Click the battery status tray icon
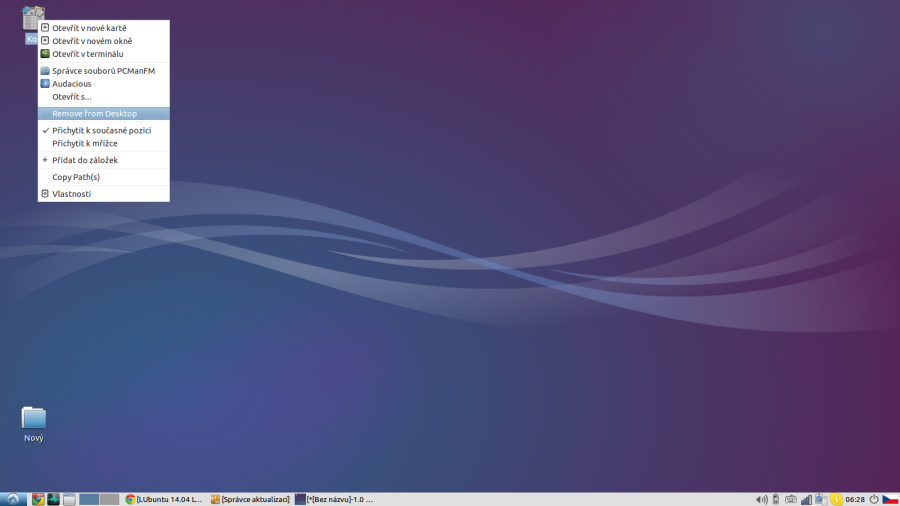Image resolution: width=900 pixels, height=506 pixels. coord(776,500)
